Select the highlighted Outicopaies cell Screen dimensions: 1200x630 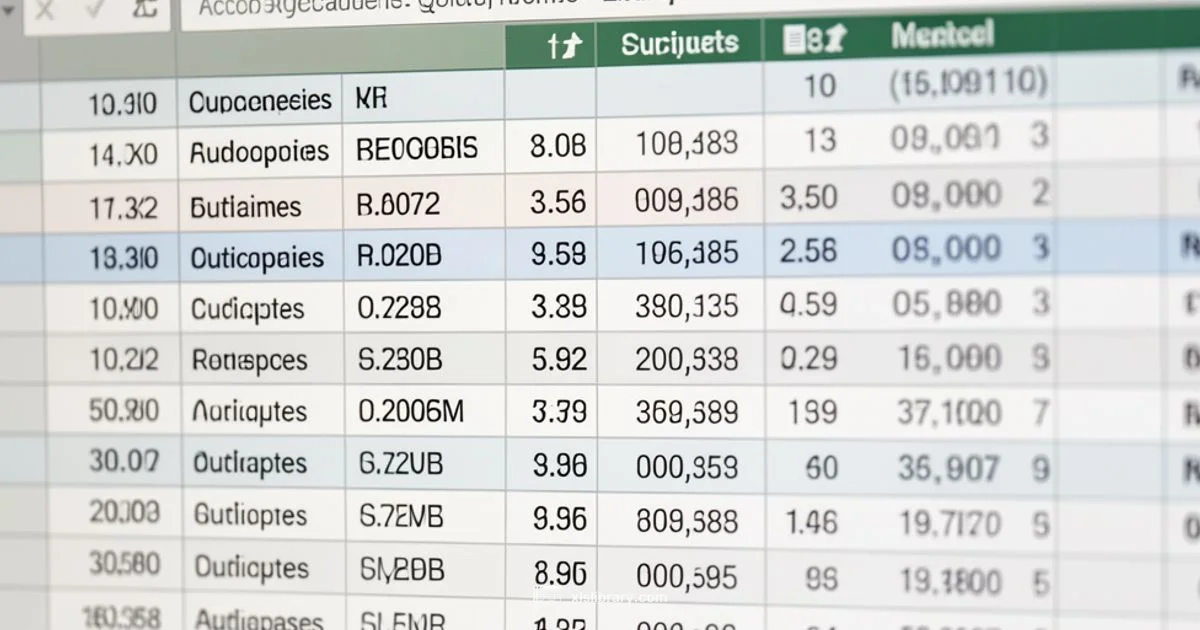[x=258, y=258]
